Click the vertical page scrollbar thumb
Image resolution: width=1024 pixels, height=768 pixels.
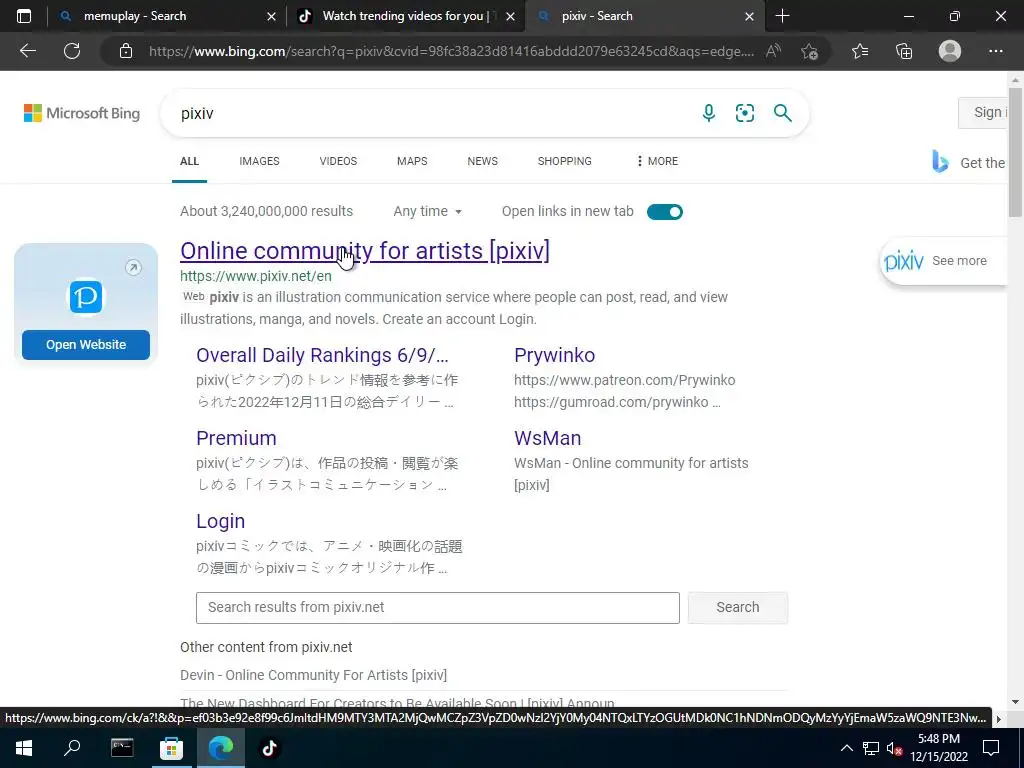pyautogui.click(x=1015, y=151)
